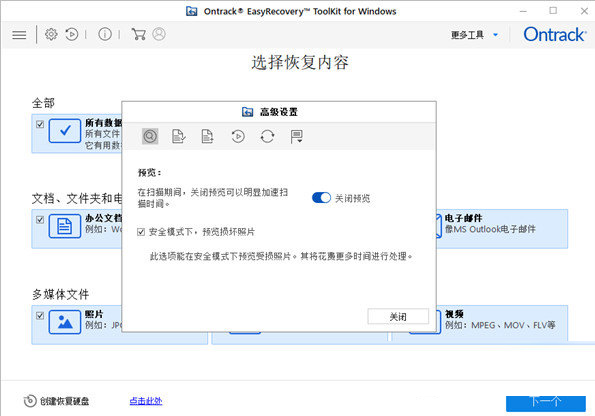Expand the 更多工具 dropdown
The height and width of the screenshot is (416, 595).
point(474,35)
